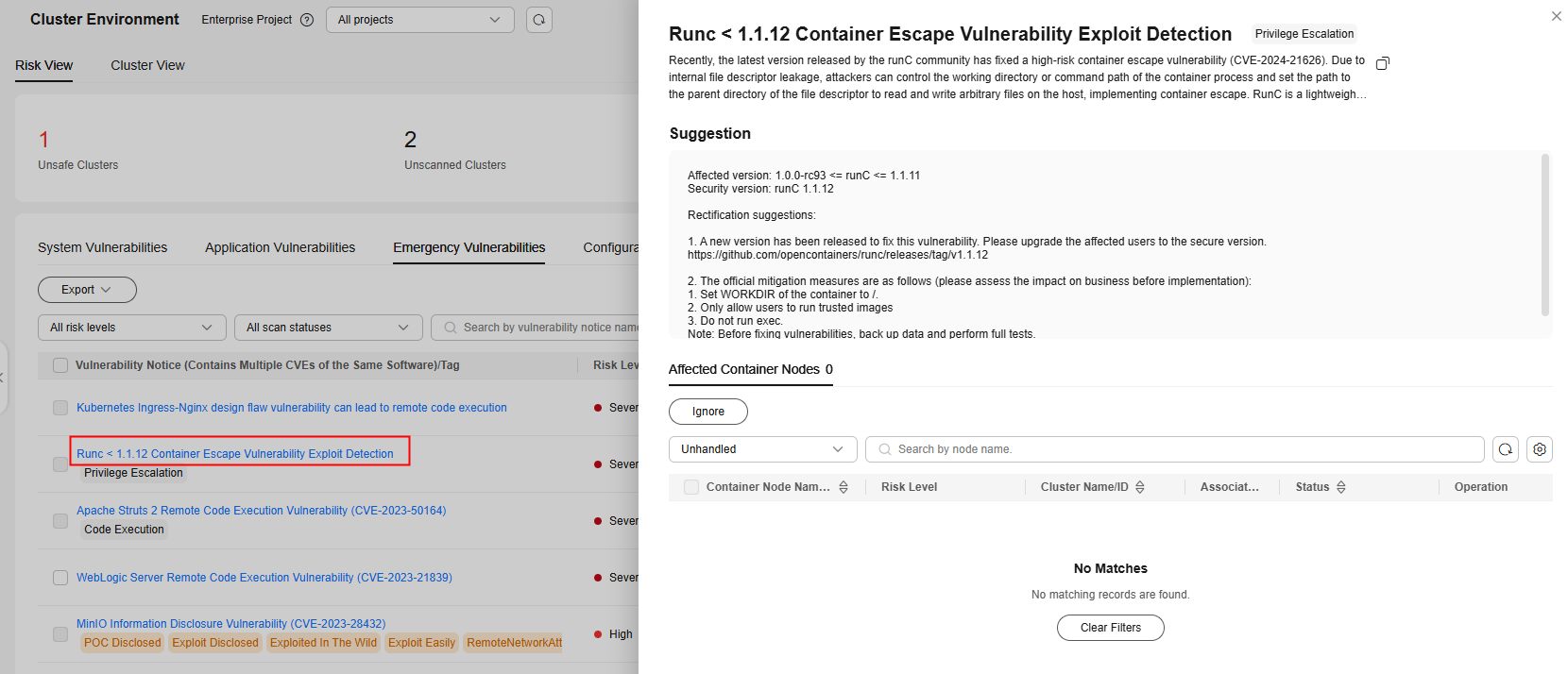Click the Ignore button
Viewport: 1568px width, 674px height.
tap(708, 412)
